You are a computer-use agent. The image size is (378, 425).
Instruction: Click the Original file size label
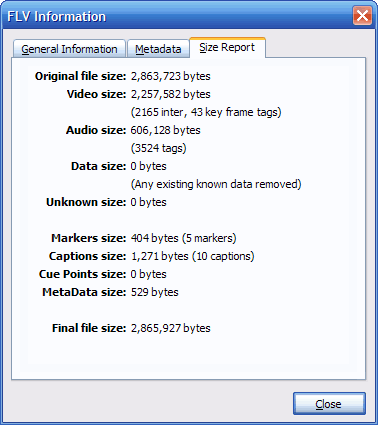(80, 76)
